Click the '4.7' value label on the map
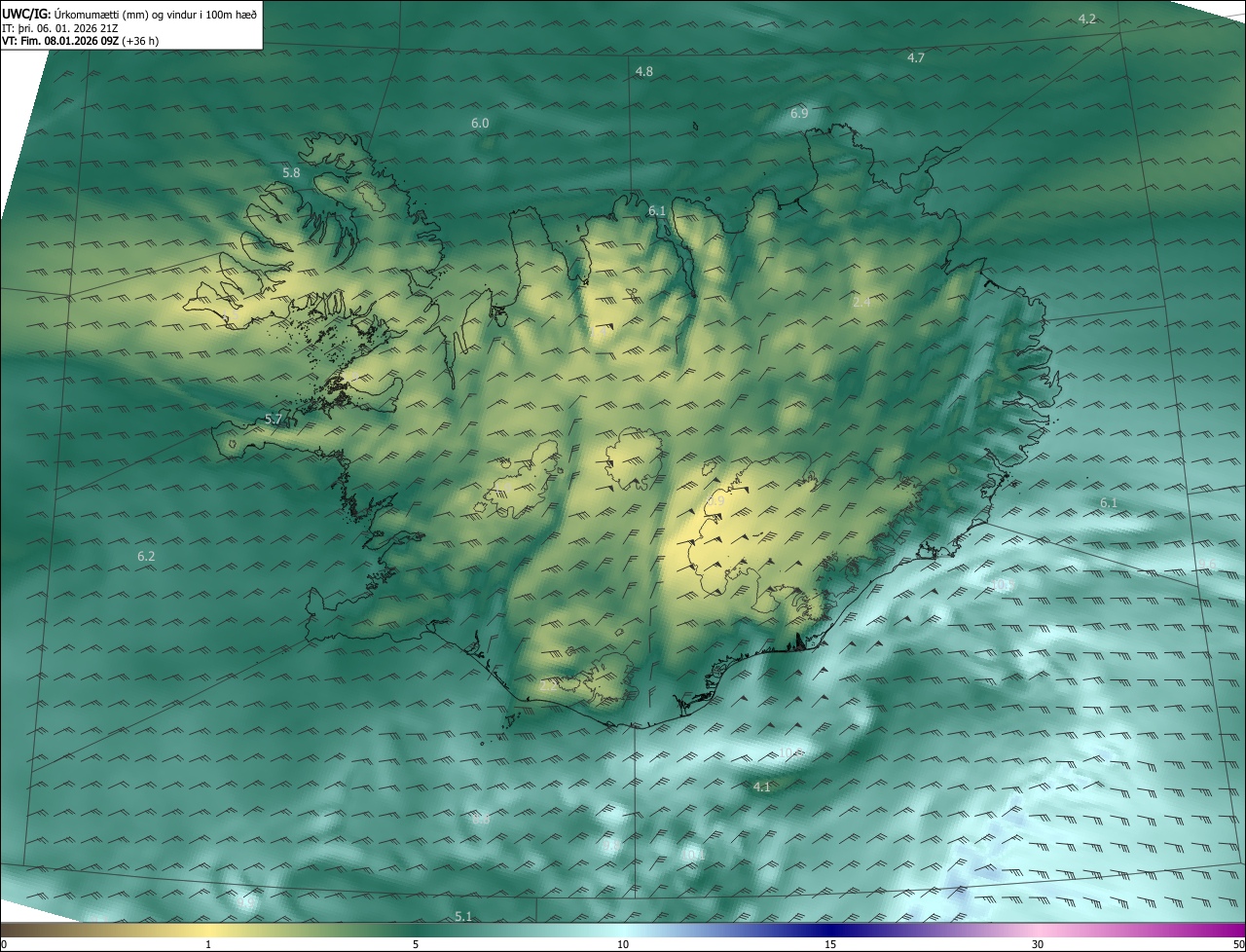This screenshot has width=1246, height=952. [x=916, y=58]
